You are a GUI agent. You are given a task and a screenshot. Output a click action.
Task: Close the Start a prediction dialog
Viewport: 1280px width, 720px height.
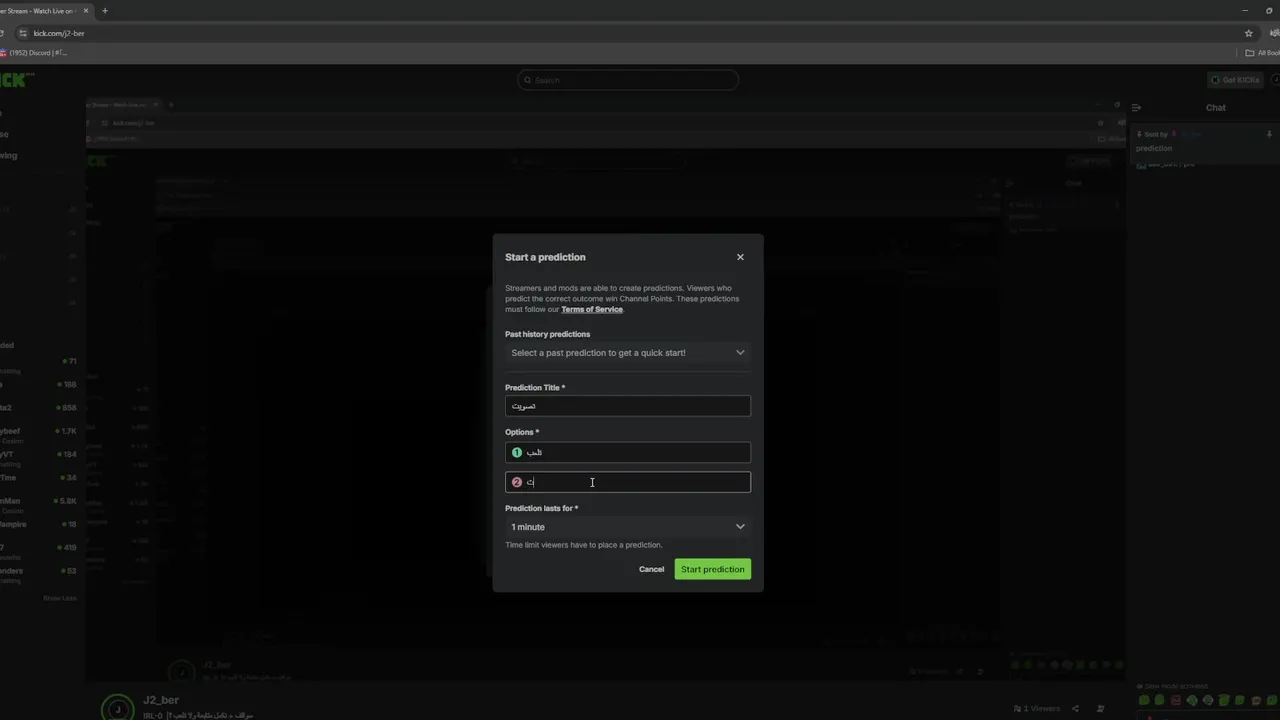740,257
